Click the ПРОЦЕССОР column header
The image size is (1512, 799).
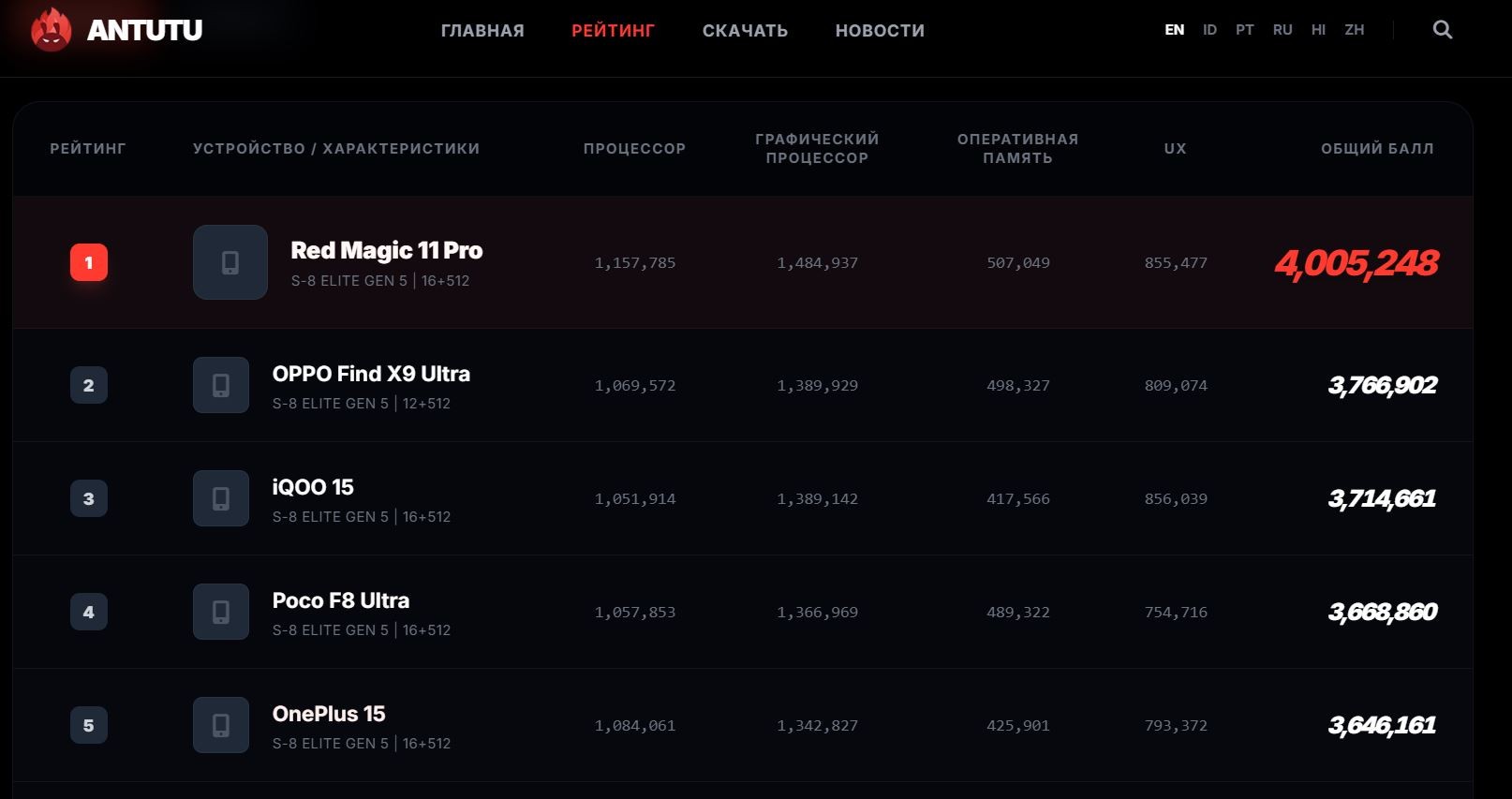click(635, 148)
